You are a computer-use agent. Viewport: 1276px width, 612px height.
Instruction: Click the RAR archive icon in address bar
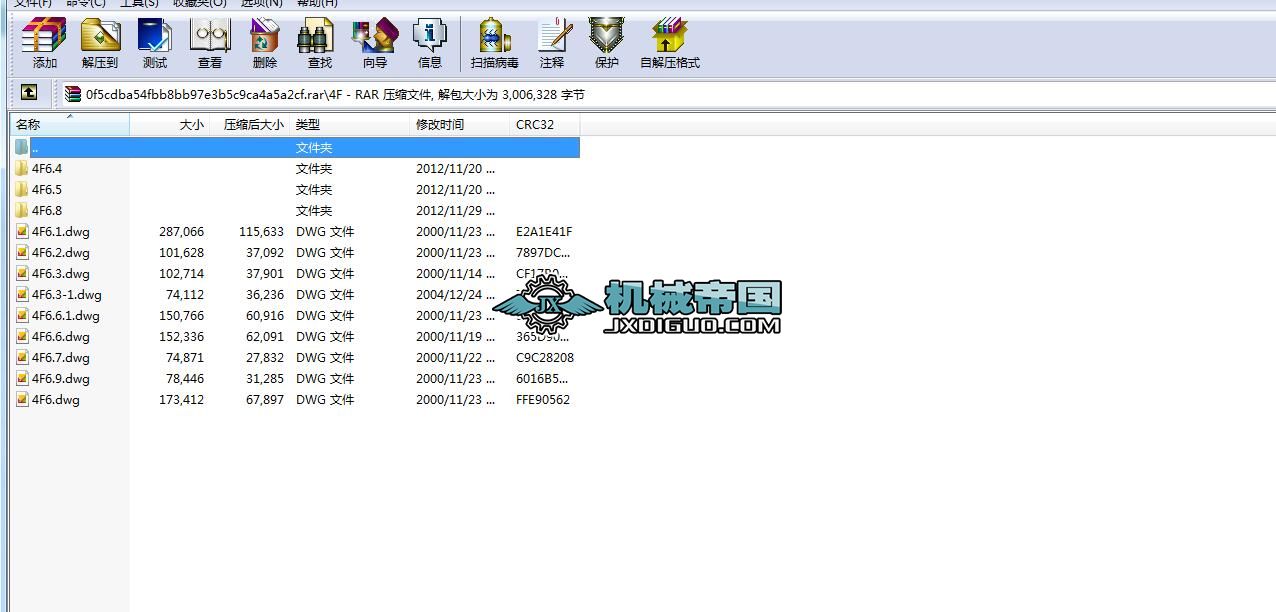(x=73, y=95)
